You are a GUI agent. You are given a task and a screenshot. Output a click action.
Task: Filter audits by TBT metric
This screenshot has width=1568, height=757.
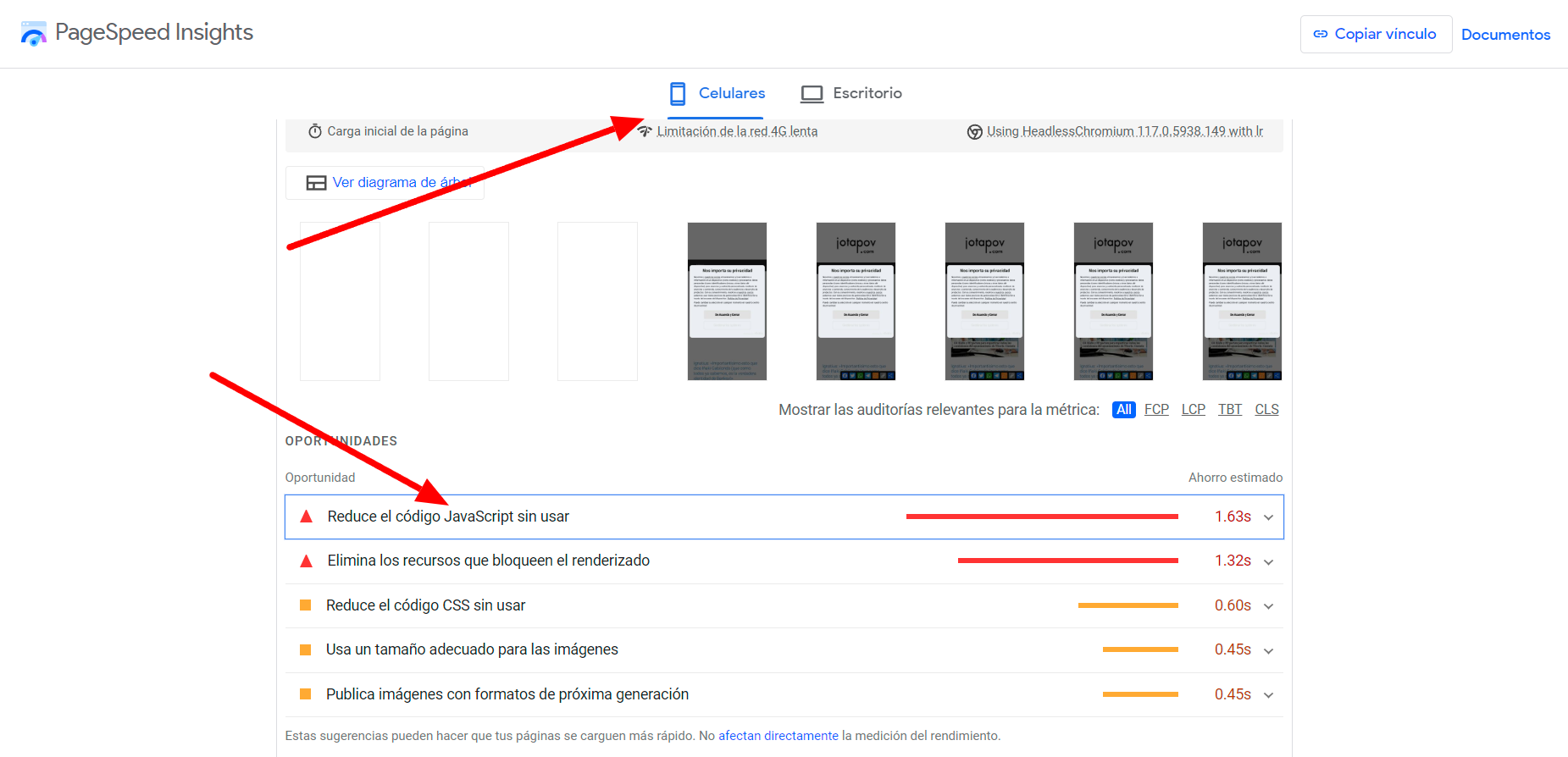pos(1230,410)
